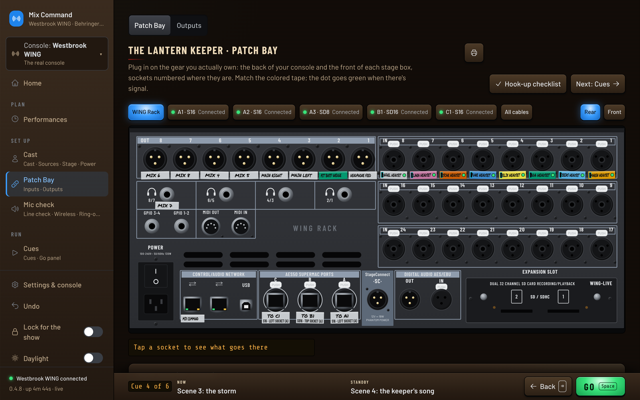Tap the GPIO 1-2 jack

[x=181, y=226]
